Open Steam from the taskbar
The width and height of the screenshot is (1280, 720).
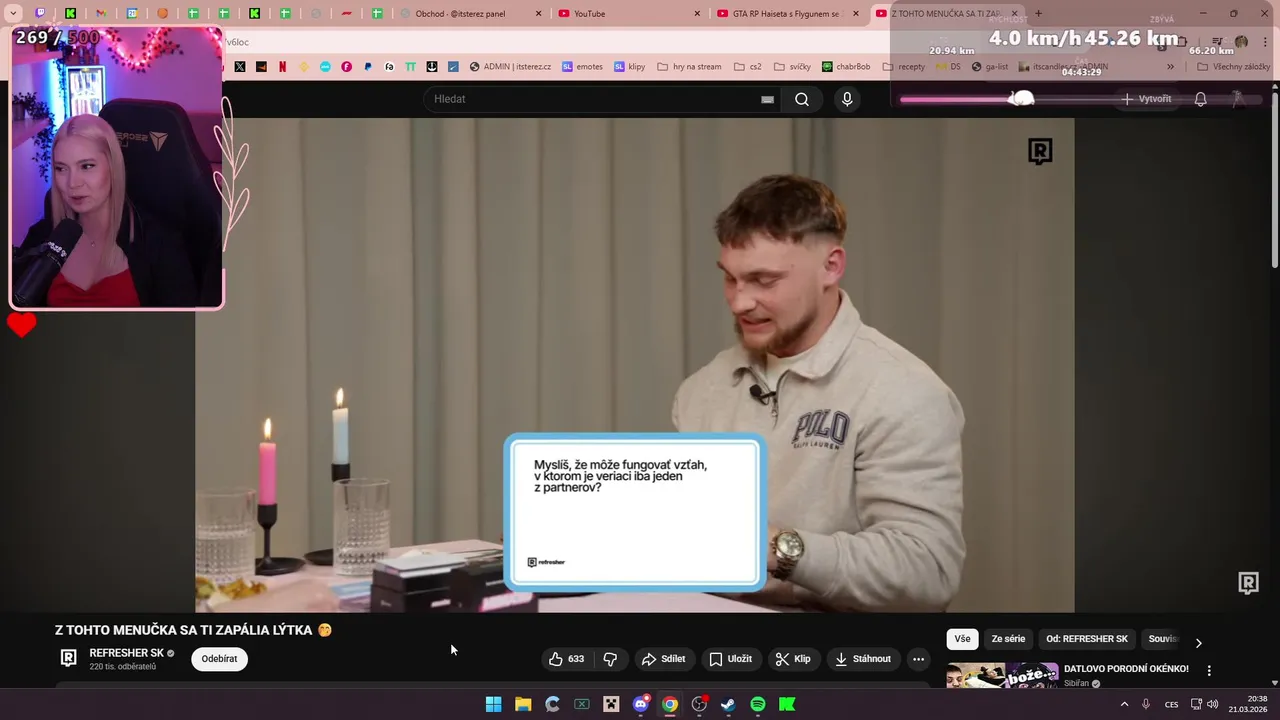tap(729, 704)
